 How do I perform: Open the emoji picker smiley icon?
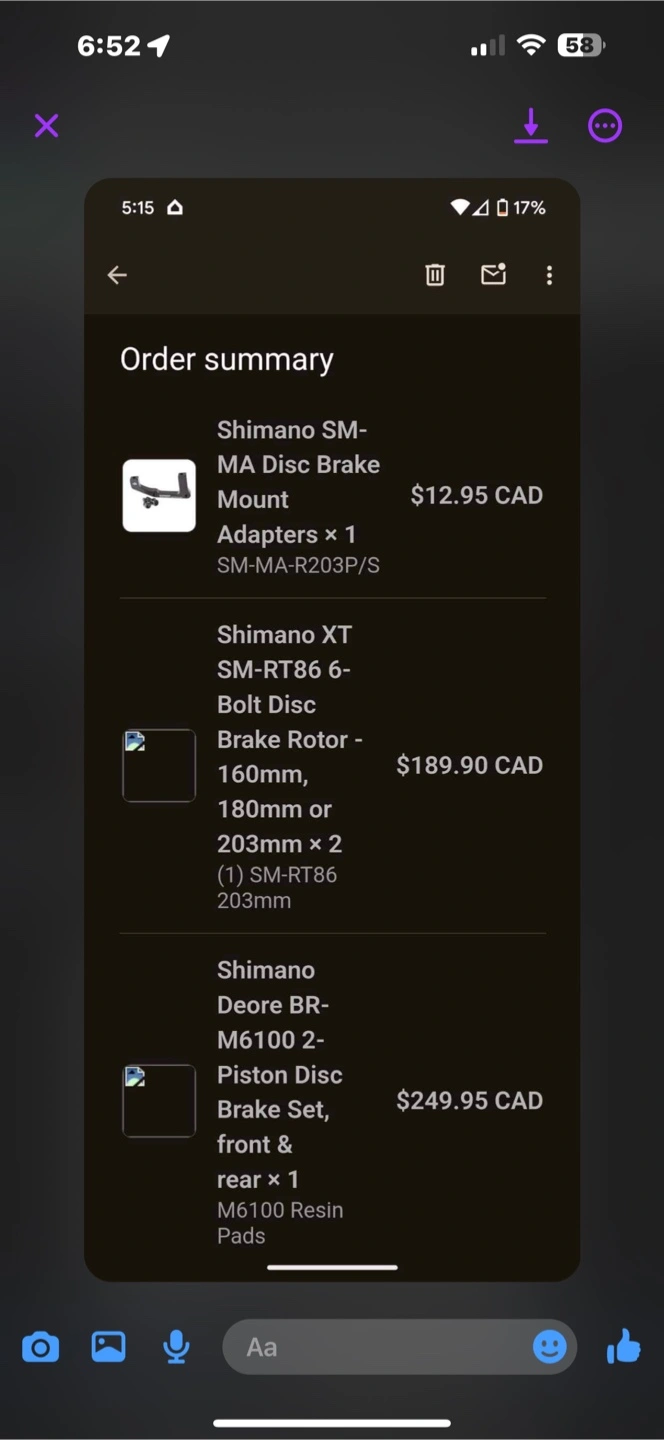click(549, 1347)
